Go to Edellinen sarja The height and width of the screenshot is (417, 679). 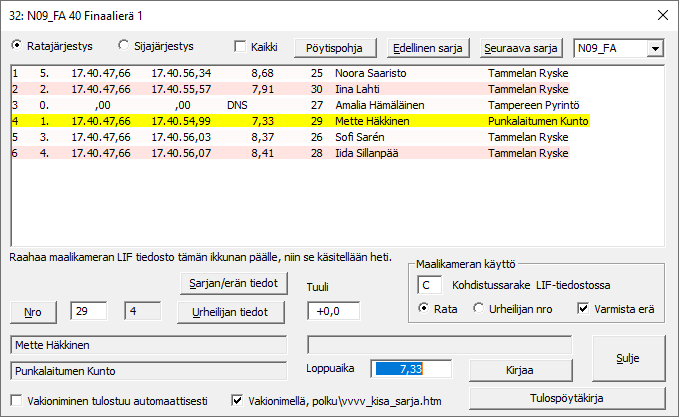pos(430,48)
